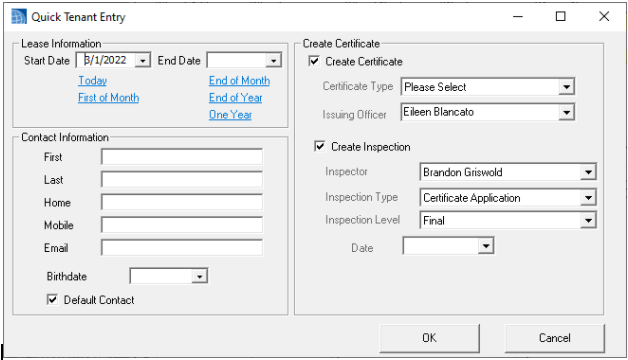
Task: Open the Start Date calendar dropdown
Action: tap(143, 60)
